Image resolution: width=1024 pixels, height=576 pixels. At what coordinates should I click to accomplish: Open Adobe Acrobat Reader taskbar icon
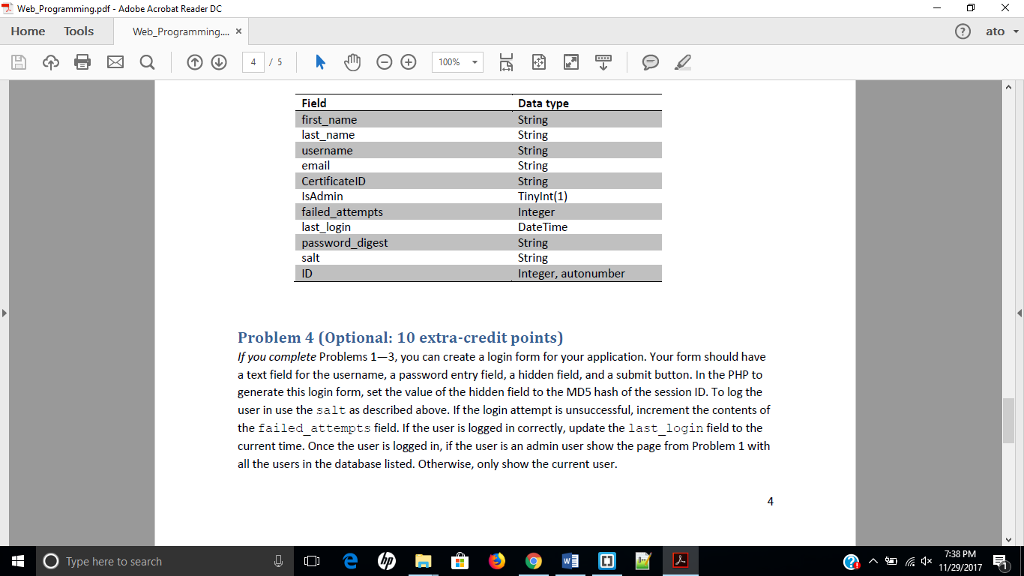680,561
